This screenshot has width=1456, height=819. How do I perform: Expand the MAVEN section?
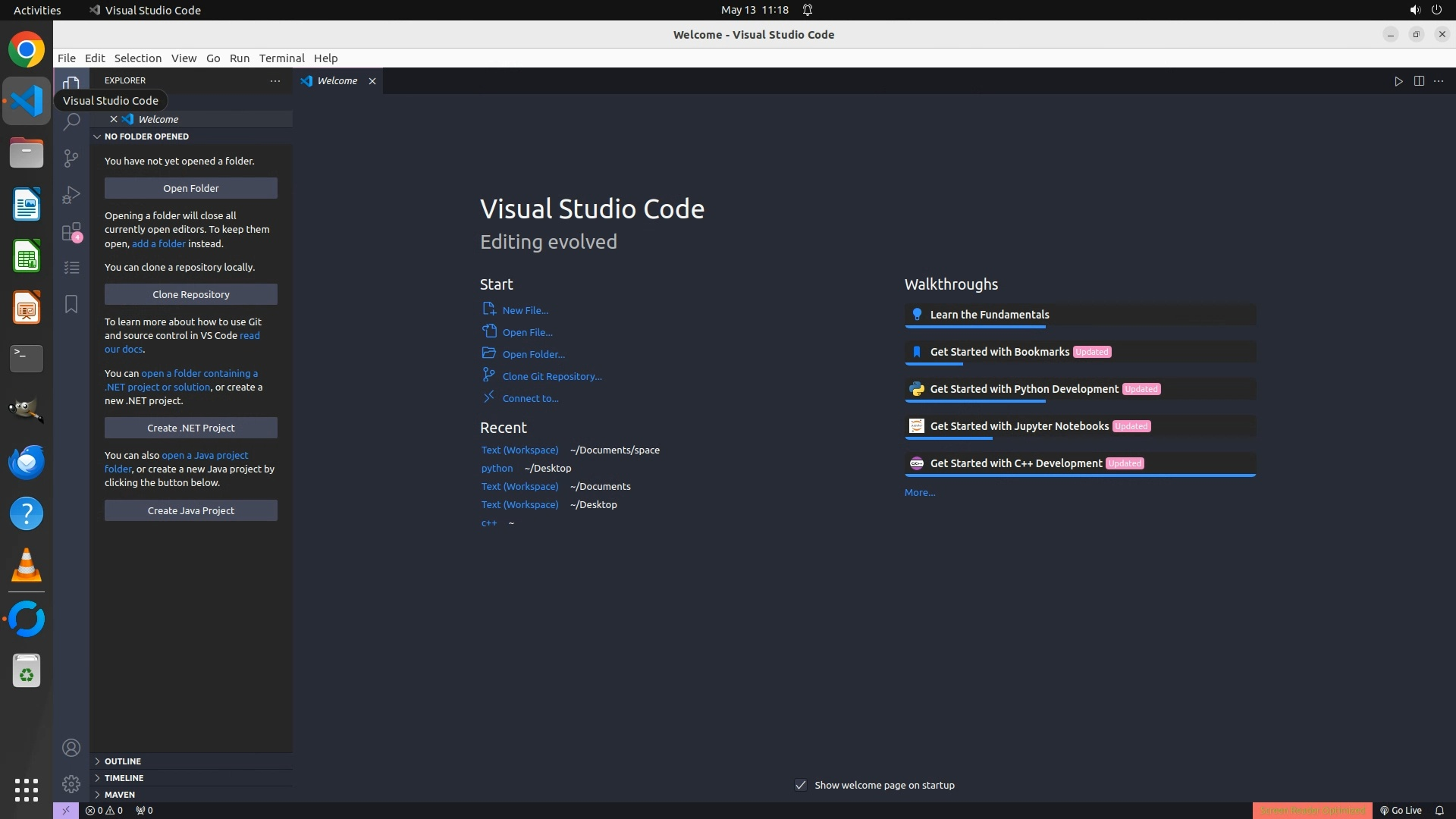119,794
